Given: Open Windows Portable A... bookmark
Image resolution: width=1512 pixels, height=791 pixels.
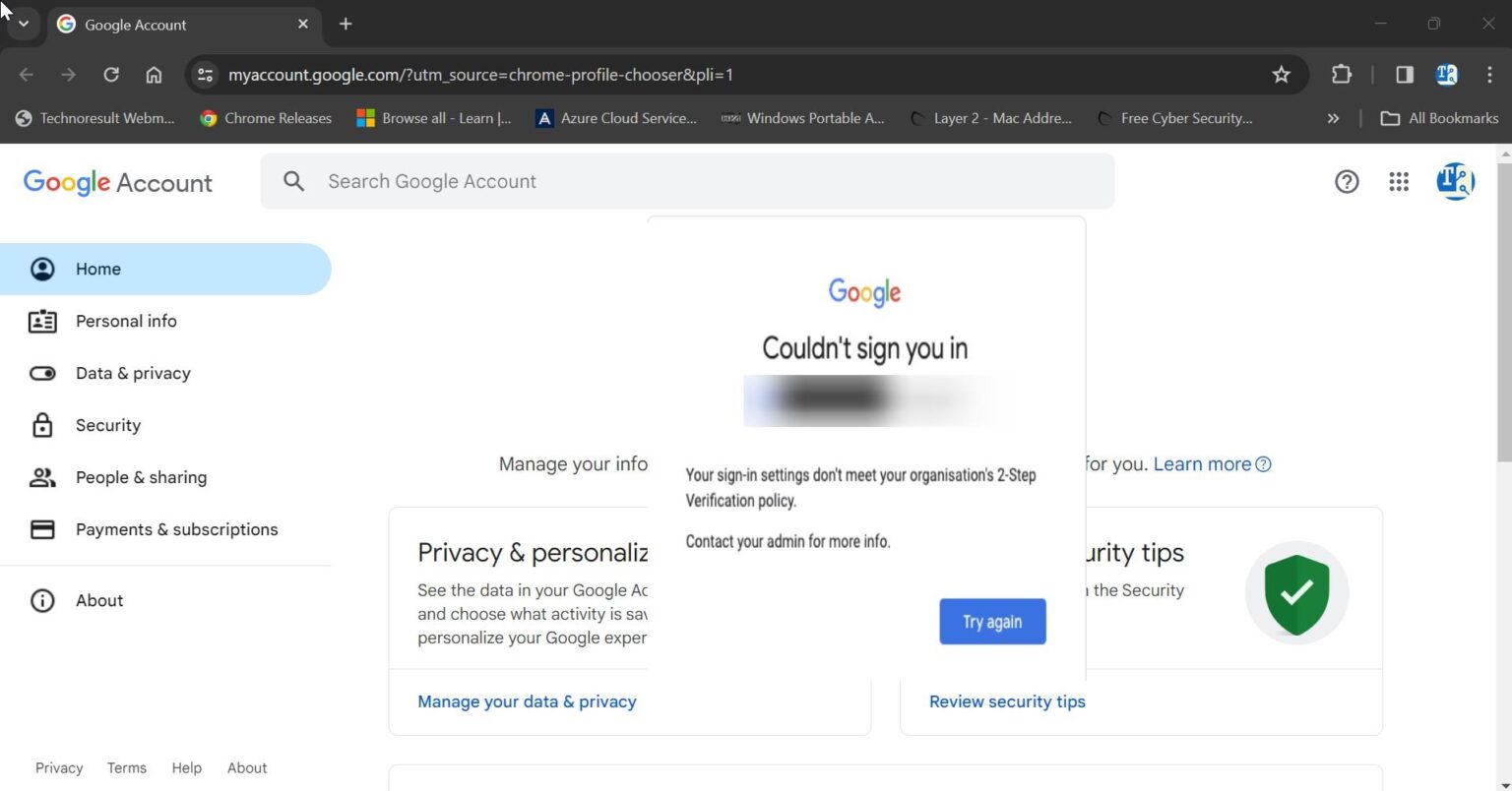Looking at the screenshot, I should [x=802, y=118].
